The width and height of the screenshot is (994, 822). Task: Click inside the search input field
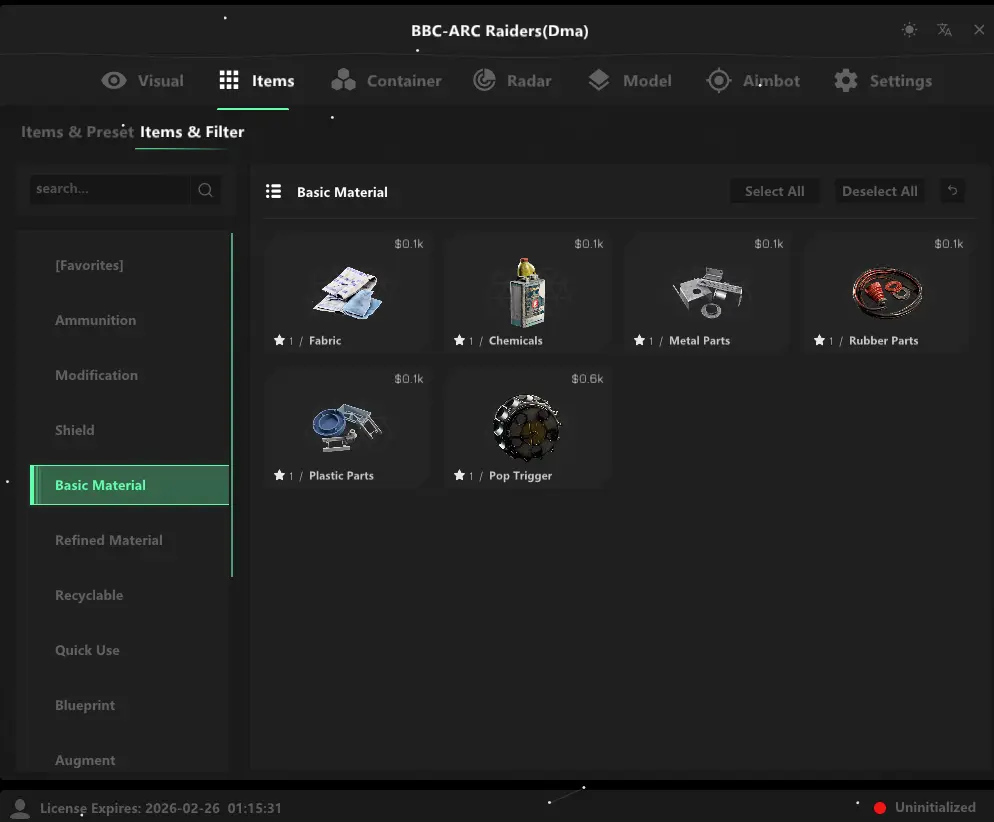tap(110, 189)
